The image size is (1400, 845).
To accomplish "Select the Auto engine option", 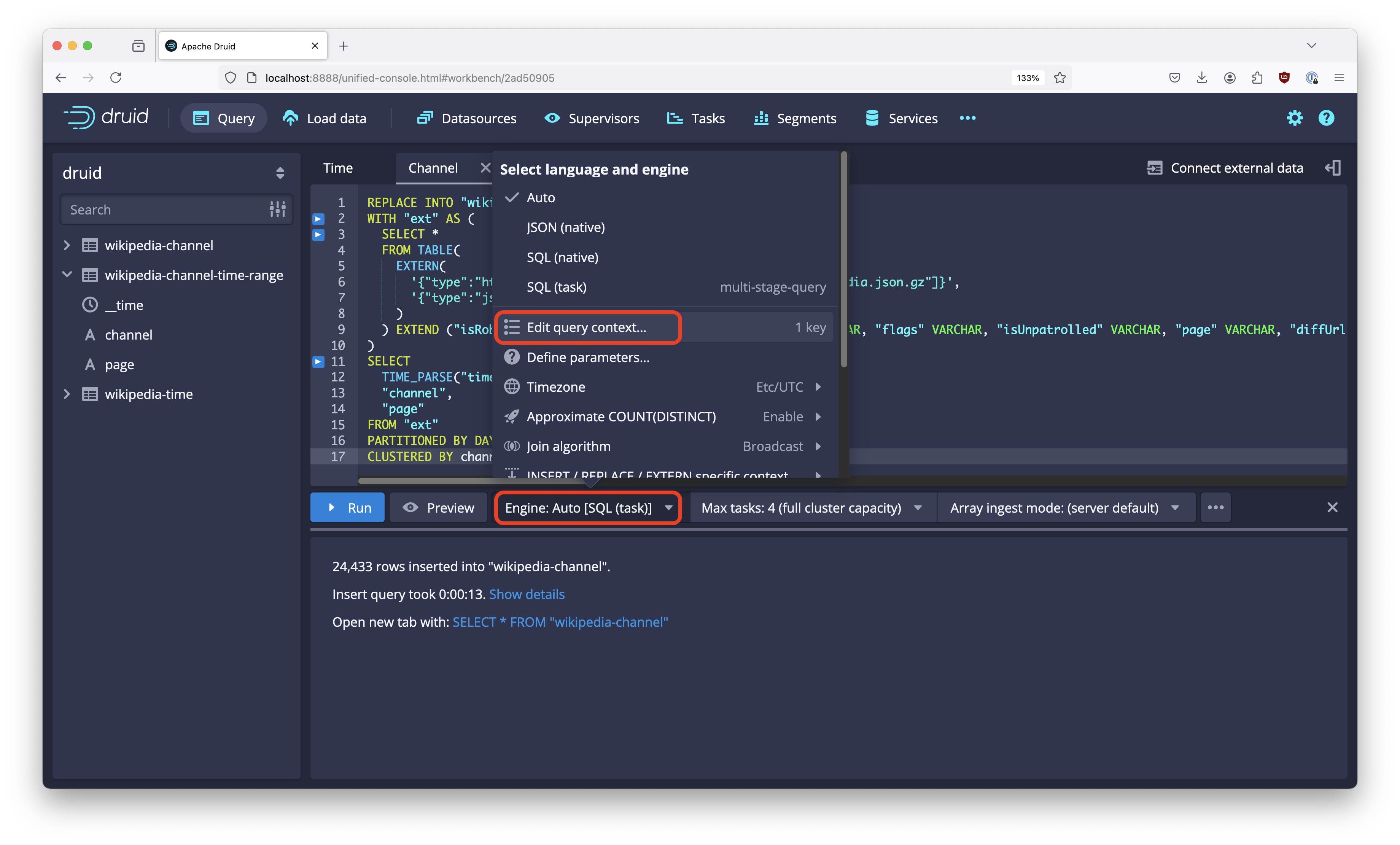I will tap(540, 198).
